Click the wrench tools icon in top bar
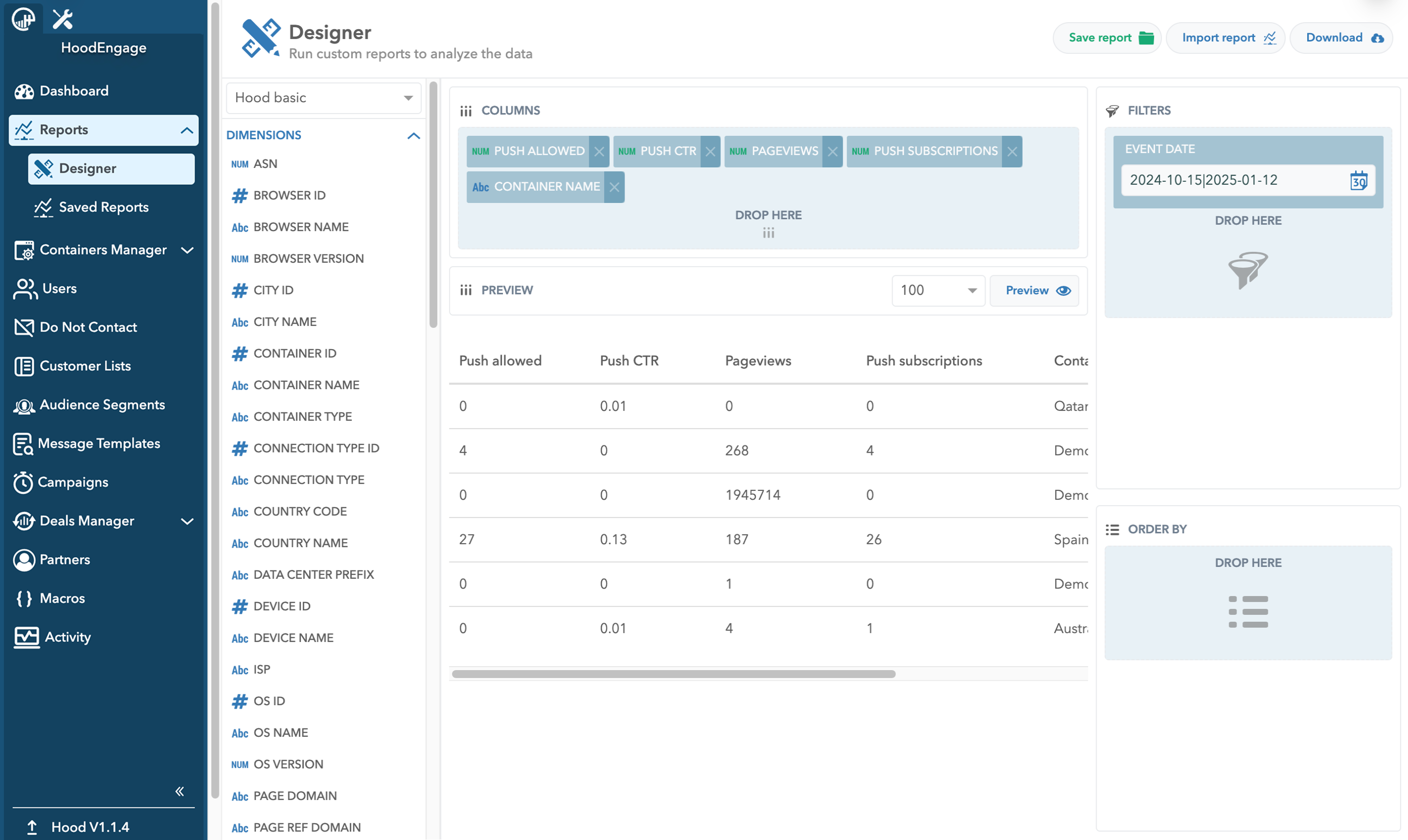This screenshot has width=1408, height=840. 62,19
